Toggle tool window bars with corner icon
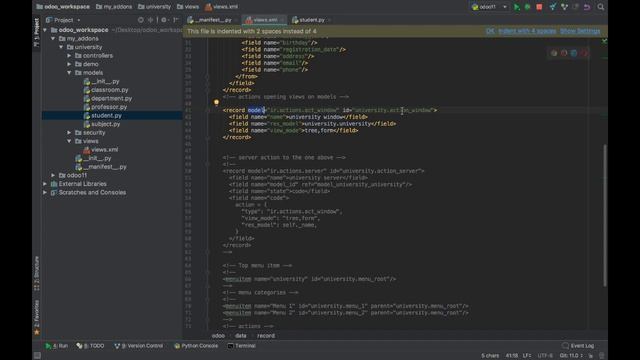The width and height of the screenshot is (640, 360). pos(37,356)
